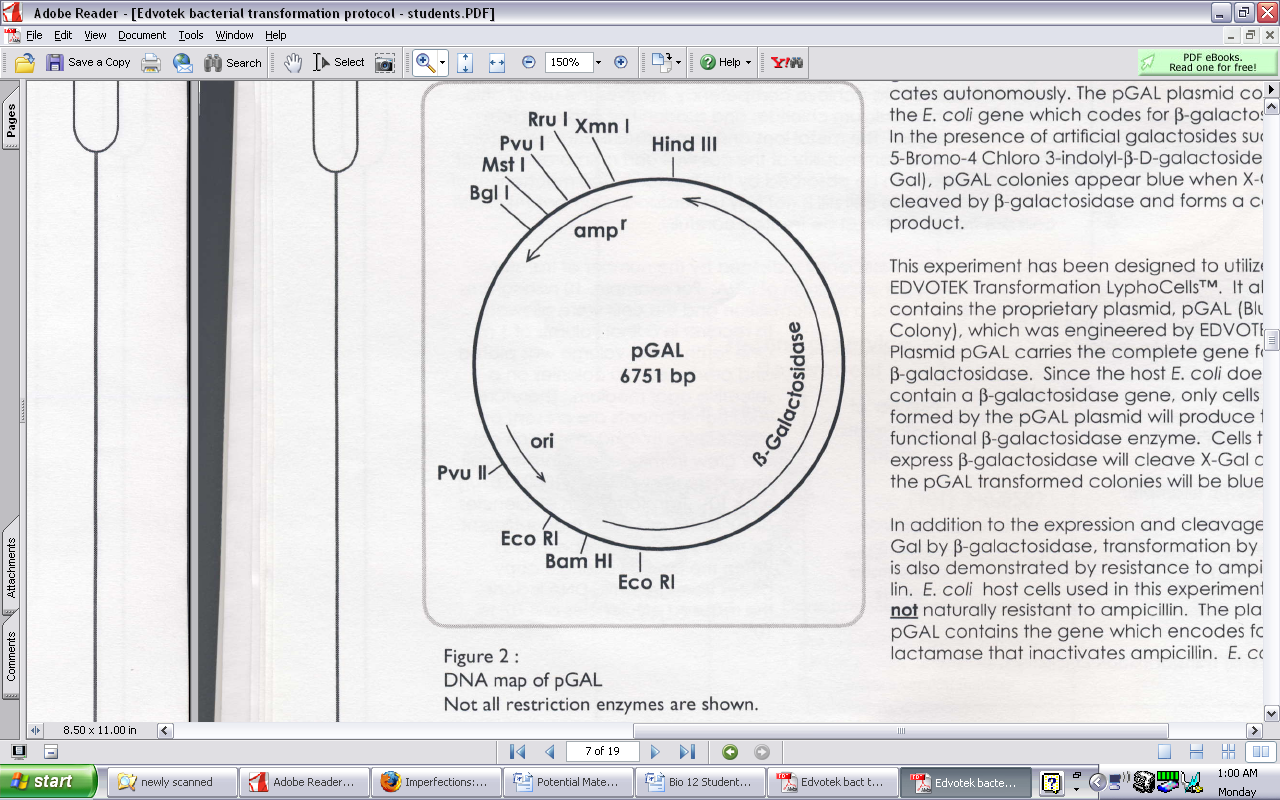The height and width of the screenshot is (800, 1280).
Task: Go to the last page
Action: 687,752
